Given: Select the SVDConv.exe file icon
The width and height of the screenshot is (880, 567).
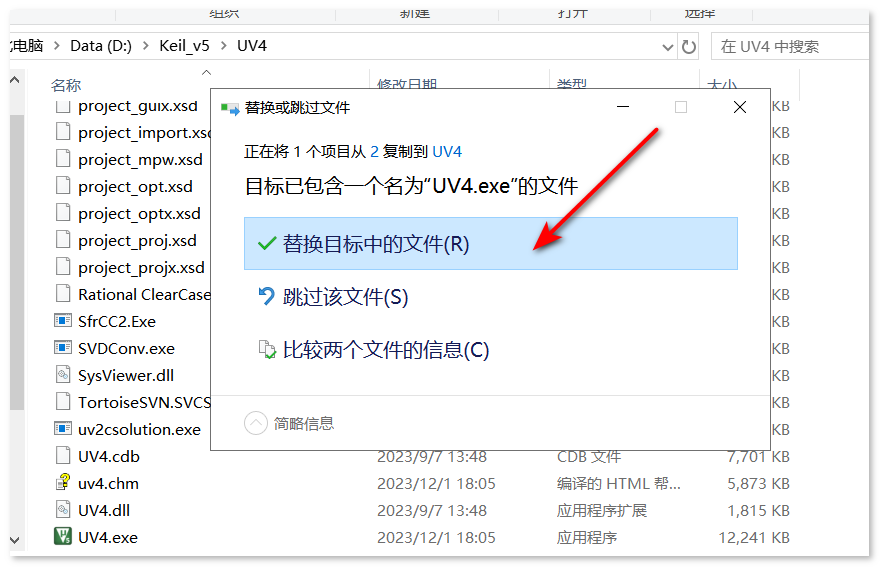Looking at the screenshot, I should tap(63, 348).
